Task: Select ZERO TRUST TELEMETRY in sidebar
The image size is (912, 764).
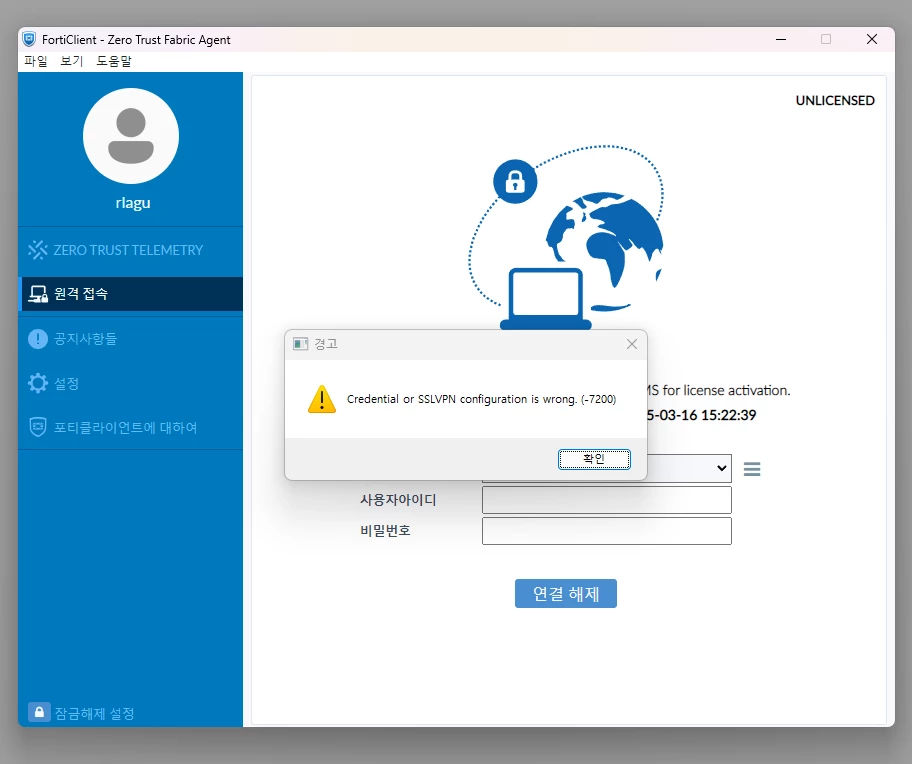Action: (x=130, y=250)
